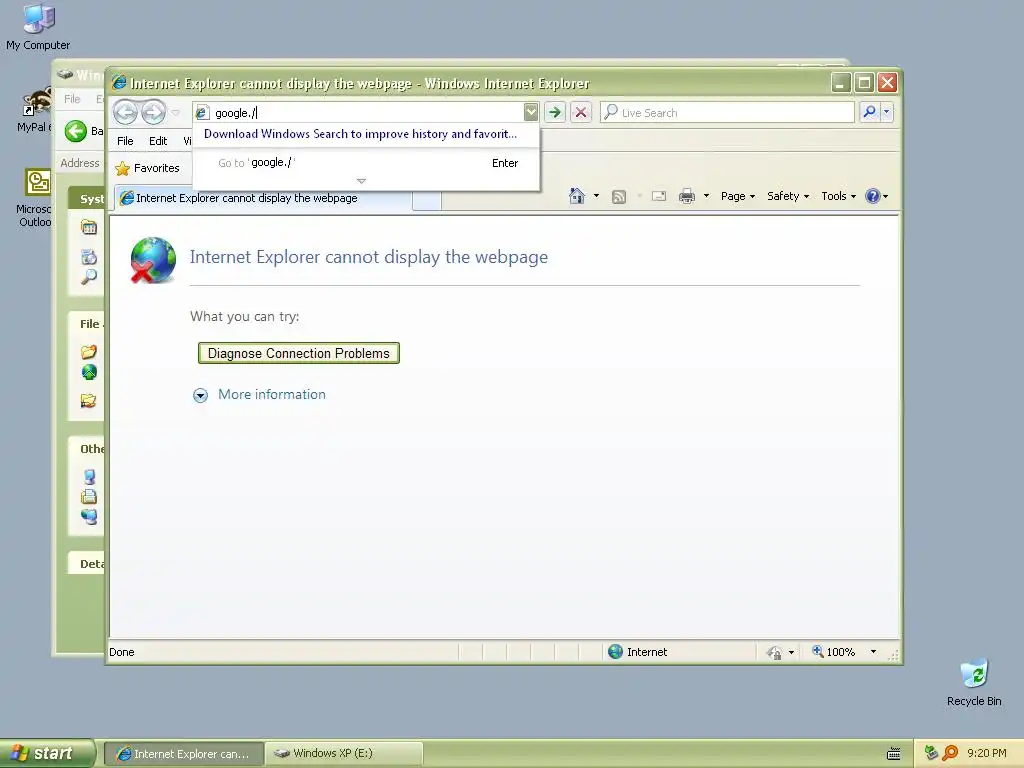The image size is (1024, 768).
Task: Expand the address bar history dropdown
Action: [531, 112]
